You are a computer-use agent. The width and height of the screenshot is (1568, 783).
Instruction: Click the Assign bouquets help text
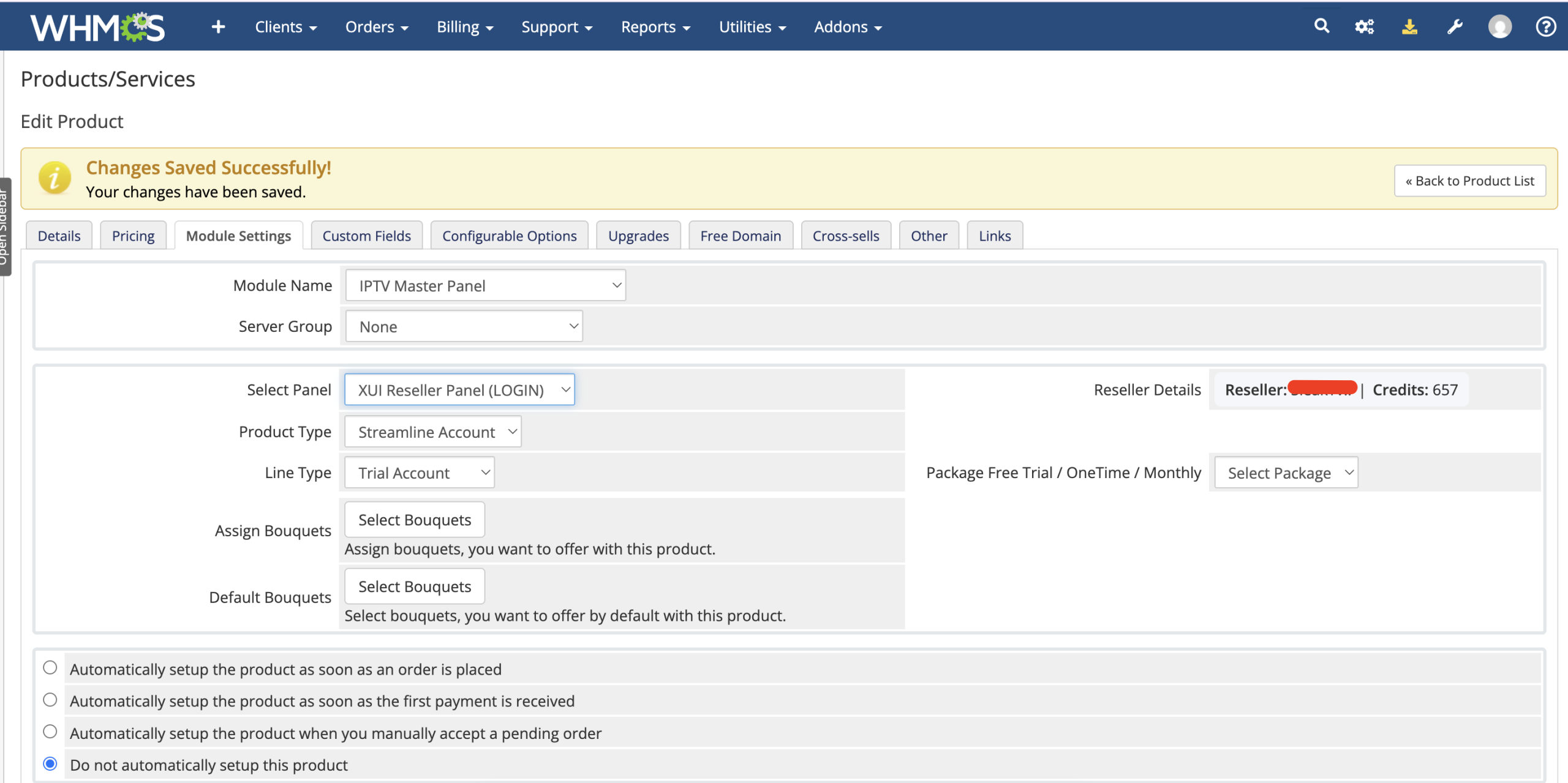[x=530, y=549]
